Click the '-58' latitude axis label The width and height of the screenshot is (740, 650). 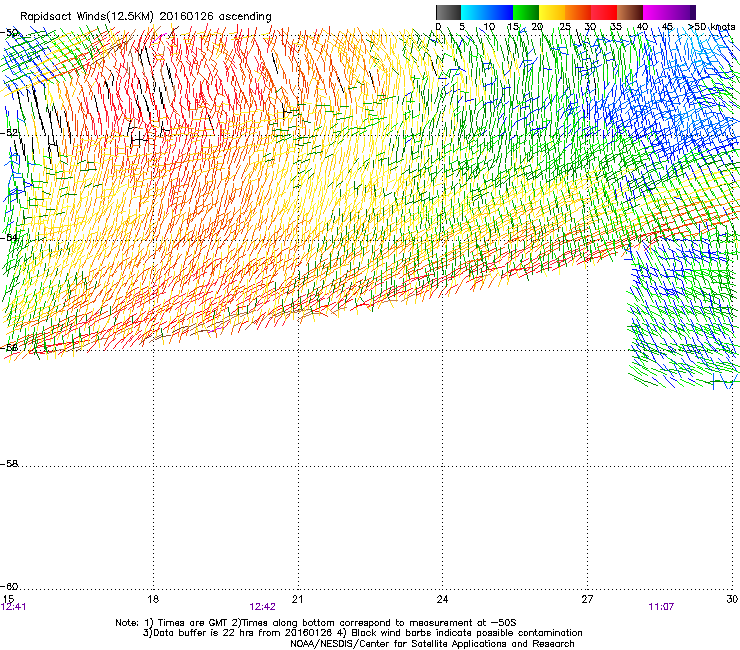[x=9, y=464]
